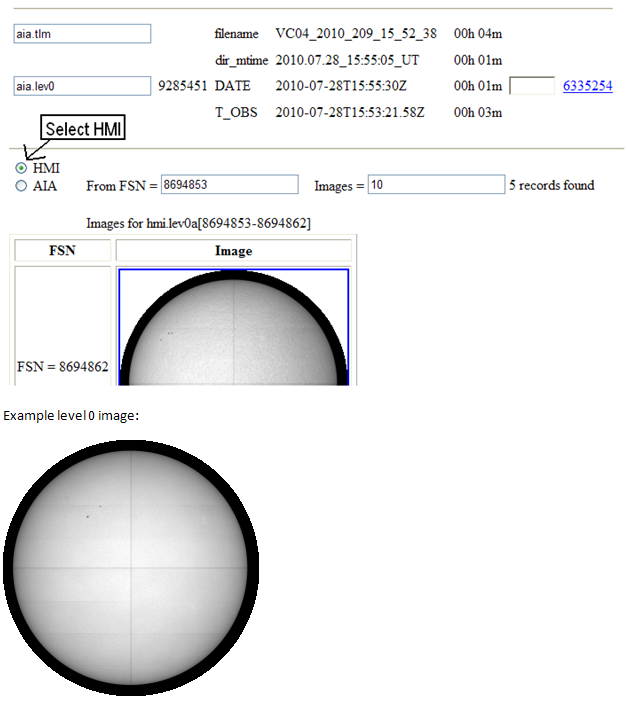Click the "5 records found" status text
Screen dimensions: 628x703
pos(551,185)
